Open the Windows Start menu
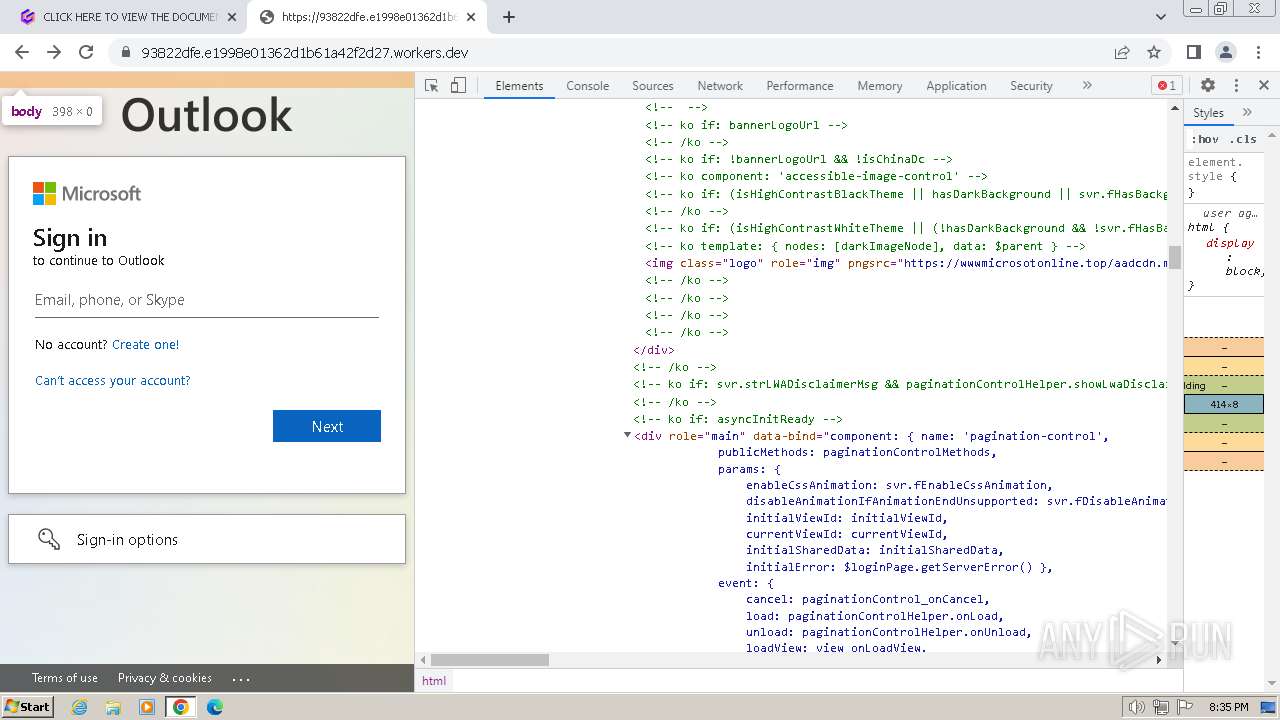1280x720 pixels. pos(28,706)
